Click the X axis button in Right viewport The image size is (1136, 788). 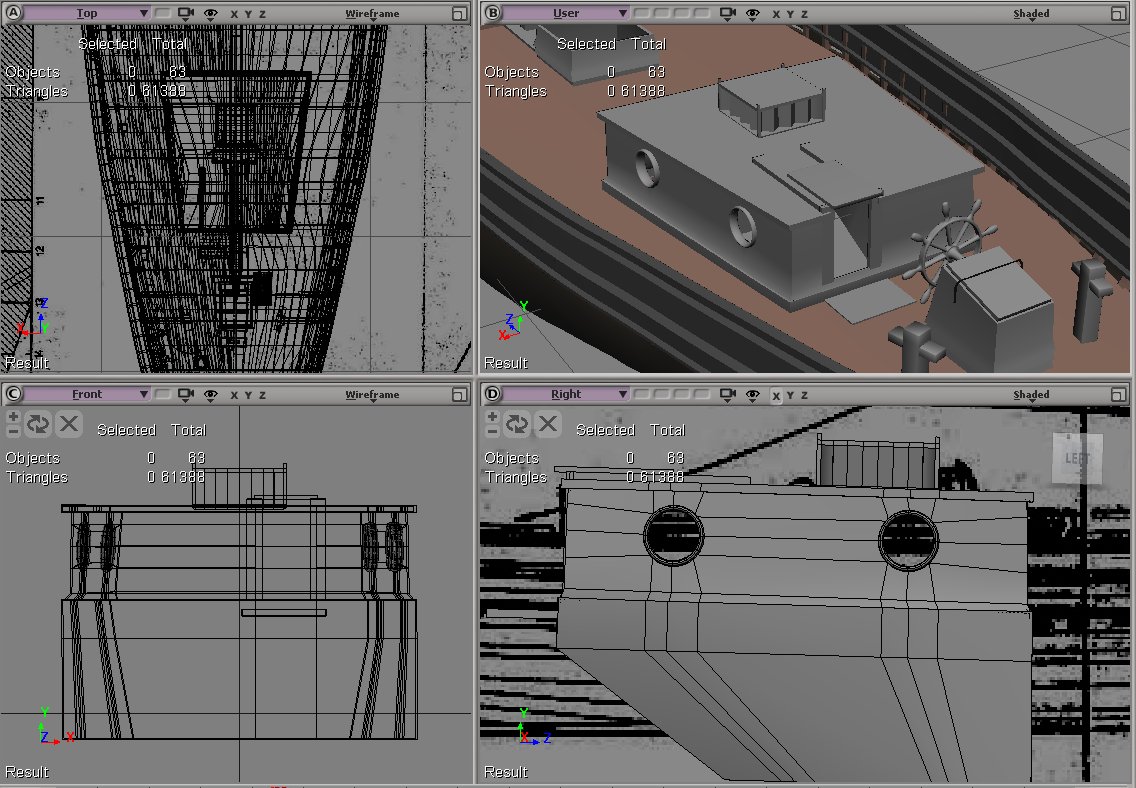(x=776, y=395)
